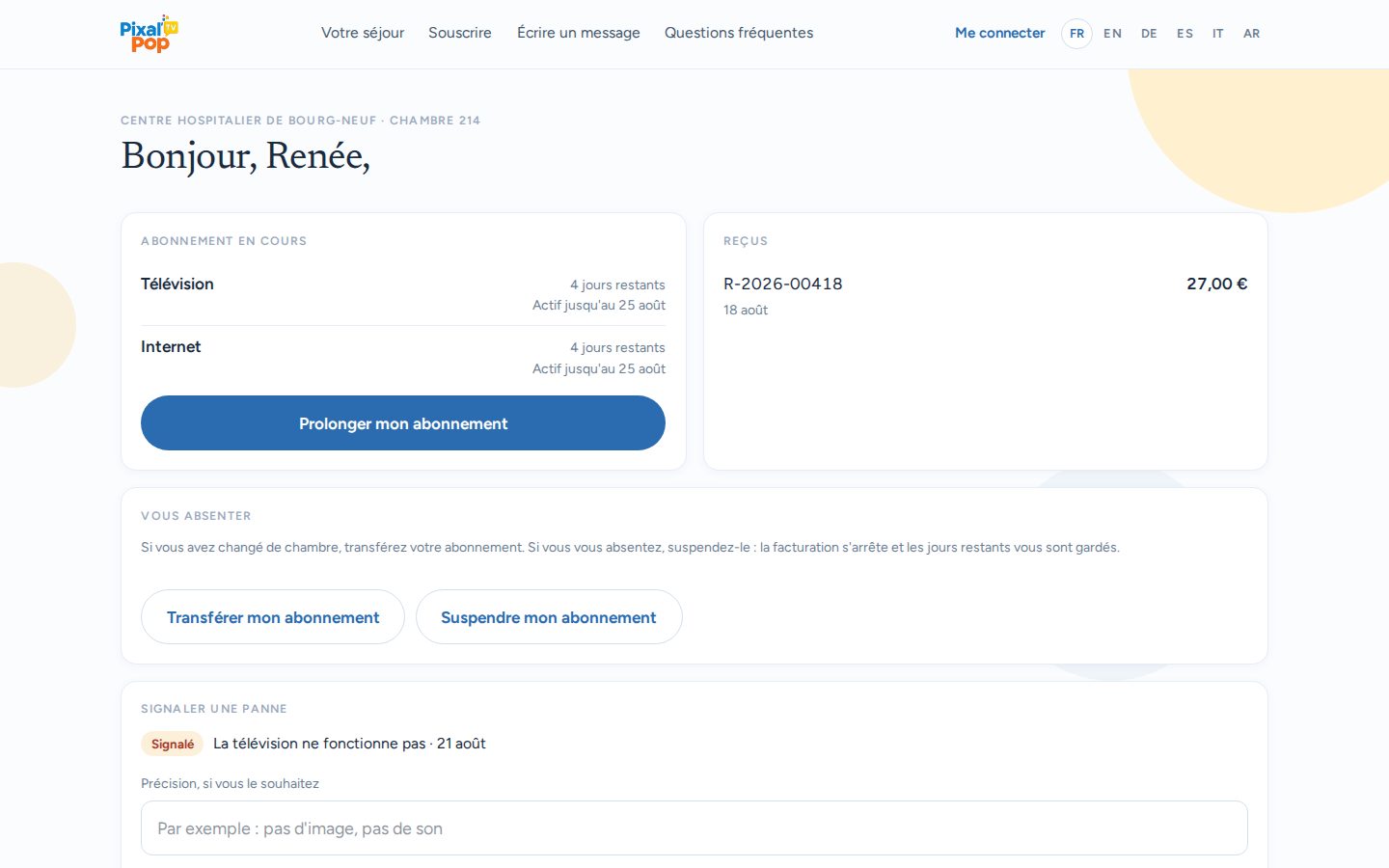Click the Me connecter link
Viewport: 1389px width, 868px height.
pyautogui.click(x=1000, y=33)
